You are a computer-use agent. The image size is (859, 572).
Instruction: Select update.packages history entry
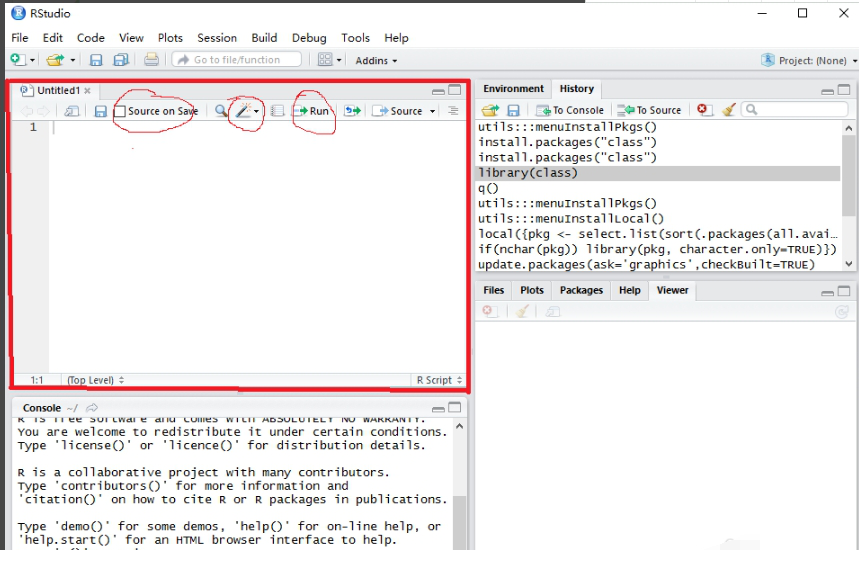[x=658, y=265]
